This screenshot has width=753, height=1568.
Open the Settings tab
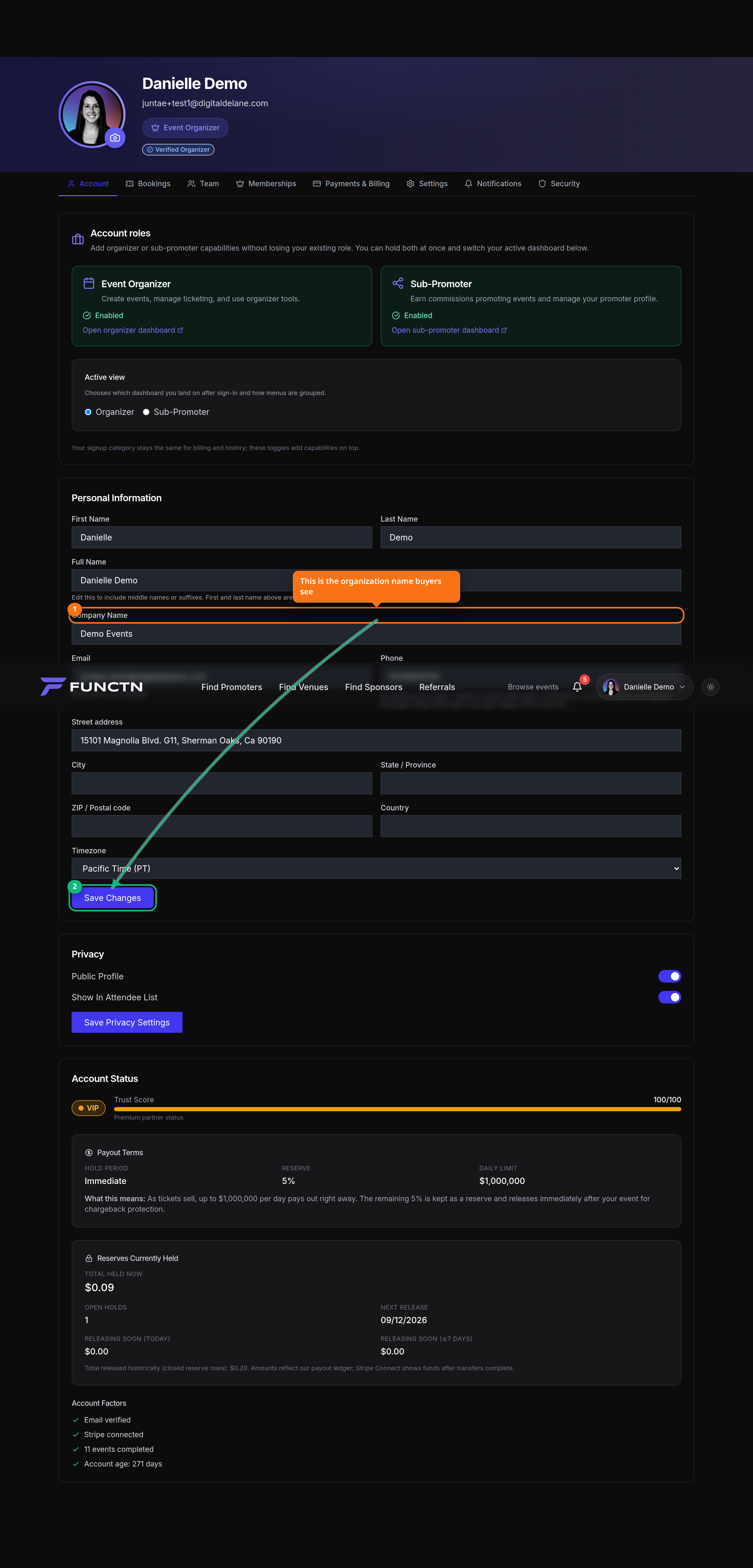pos(427,184)
